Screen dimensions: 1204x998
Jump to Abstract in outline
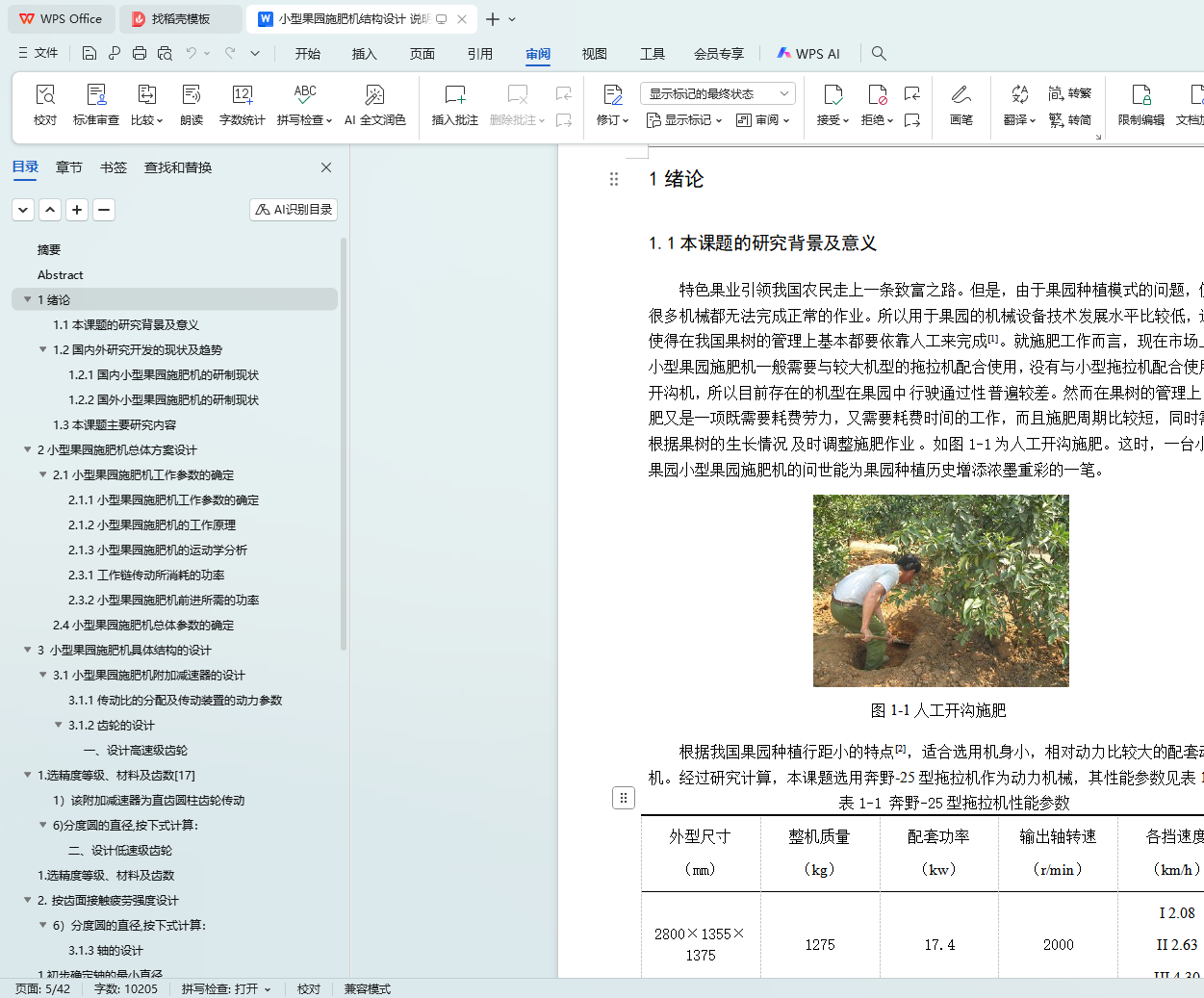tap(61, 274)
